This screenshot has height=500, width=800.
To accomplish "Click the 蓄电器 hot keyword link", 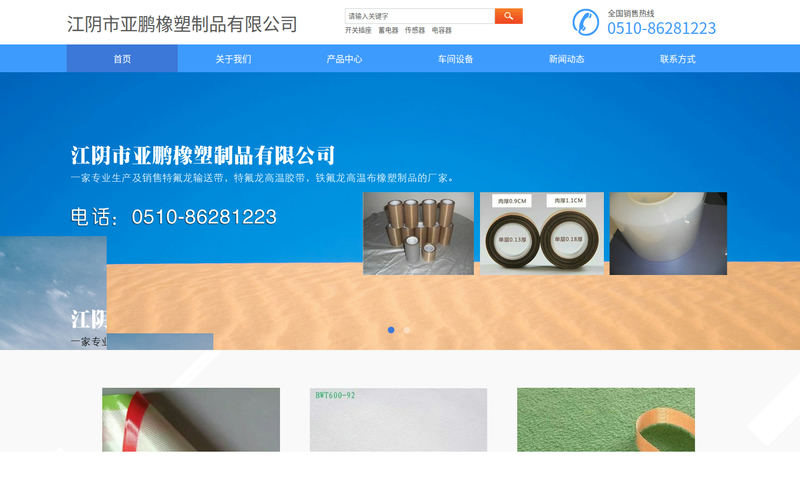I will [x=388, y=30].
